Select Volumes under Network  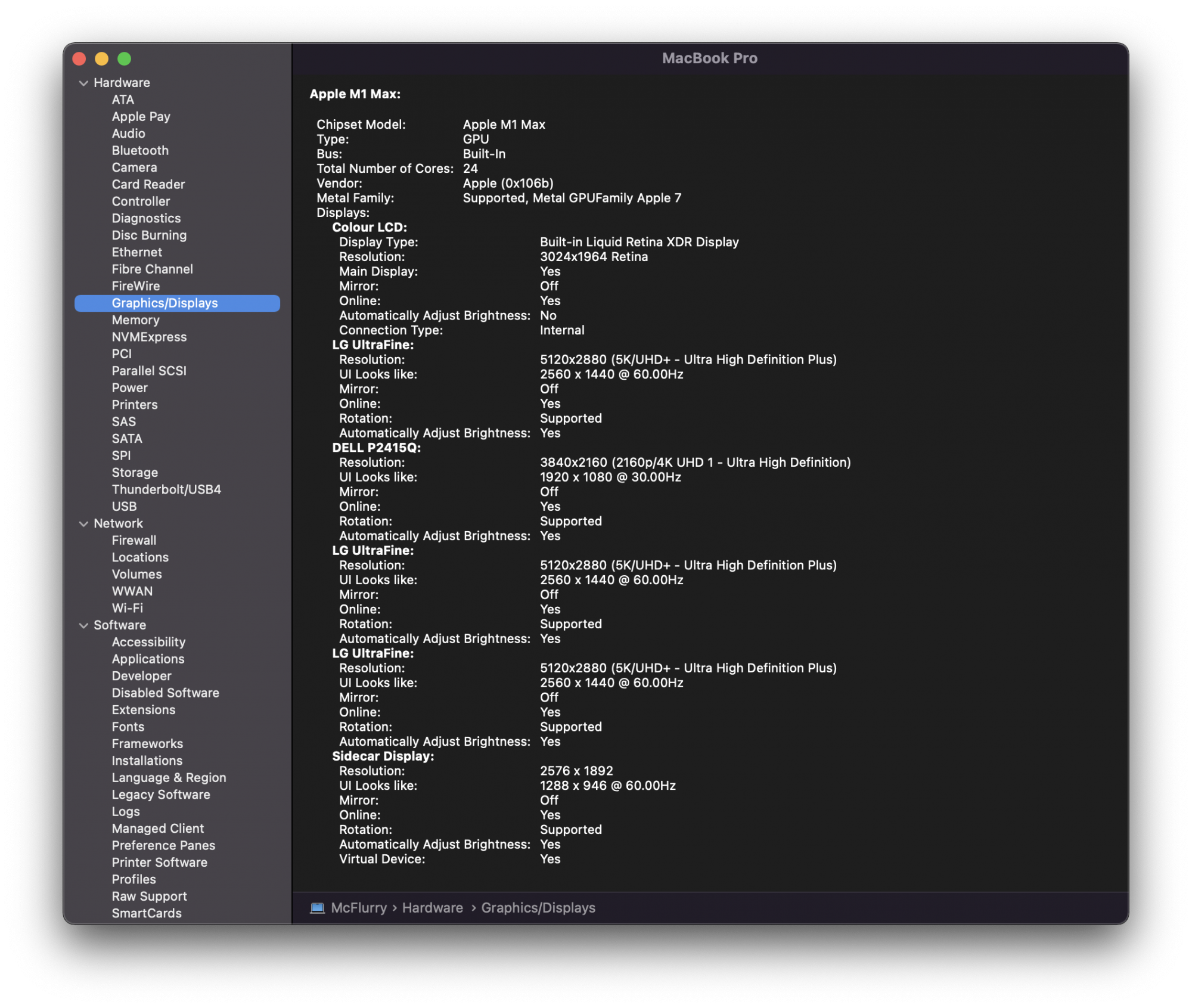tap(137, 574)
